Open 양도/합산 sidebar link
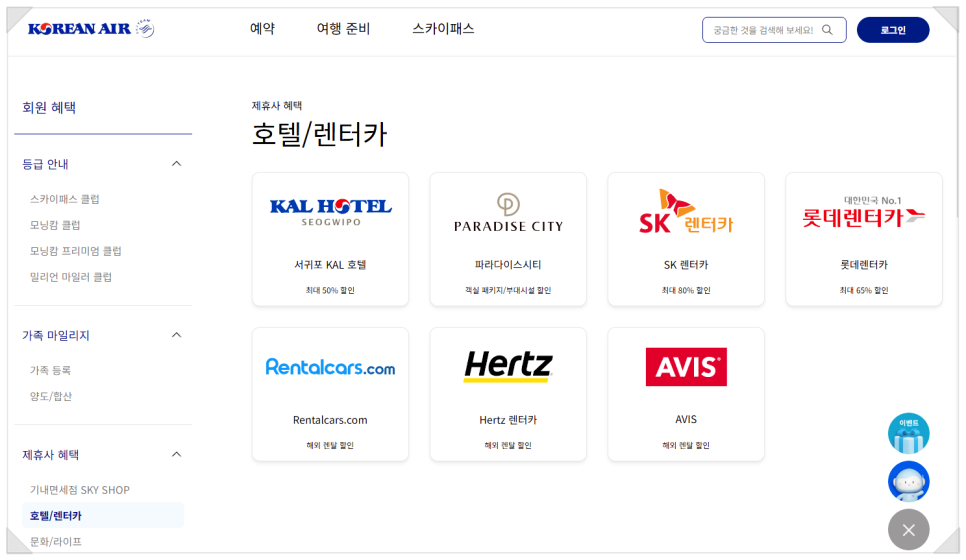 coord(51,396)
